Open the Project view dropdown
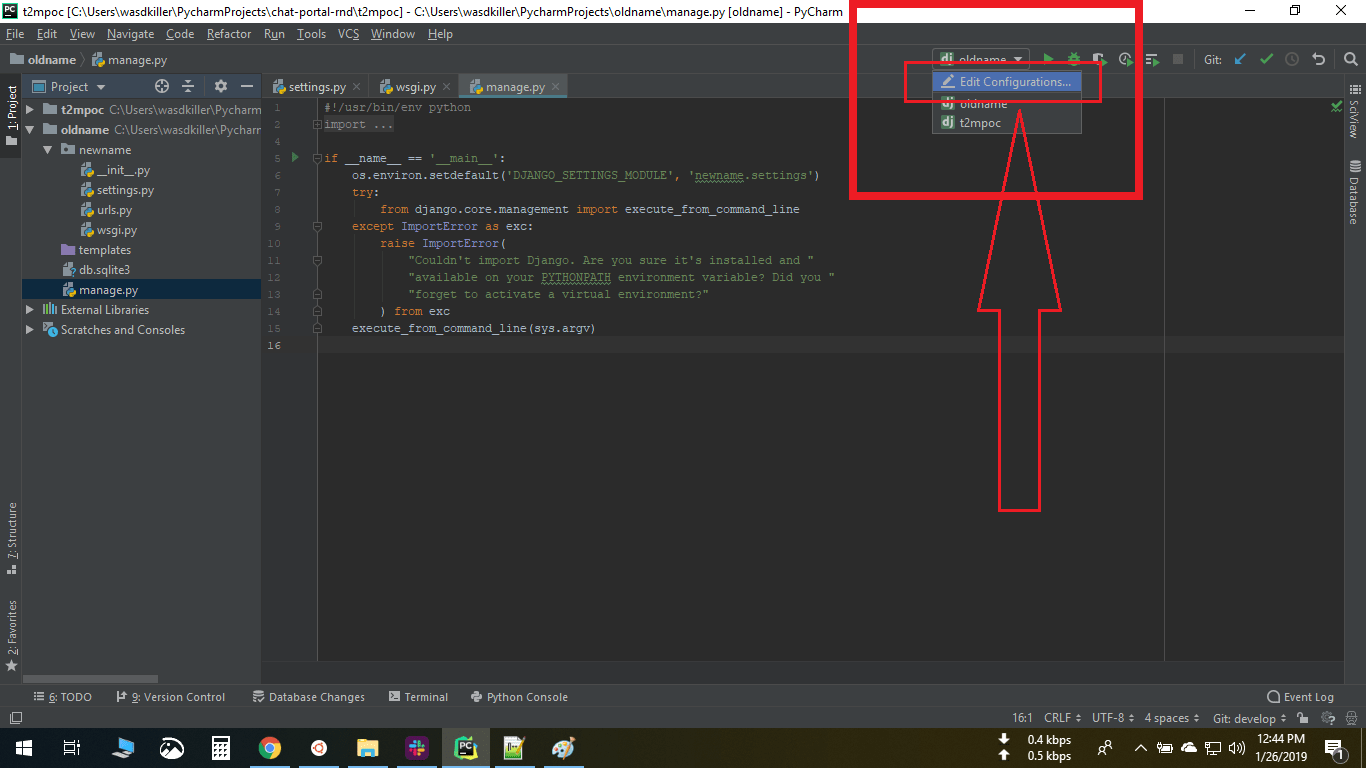Viewport: 1366px width, 768px height. [x=69, y=87]
